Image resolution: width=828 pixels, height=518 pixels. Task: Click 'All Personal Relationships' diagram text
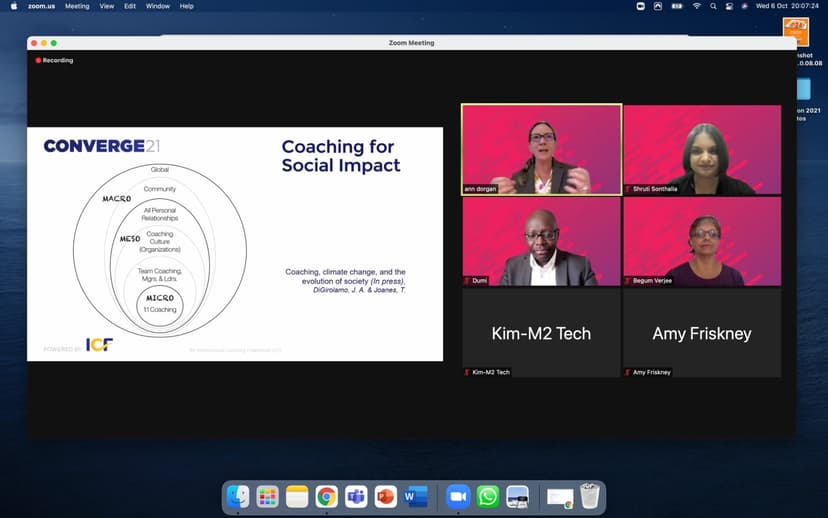159,214
